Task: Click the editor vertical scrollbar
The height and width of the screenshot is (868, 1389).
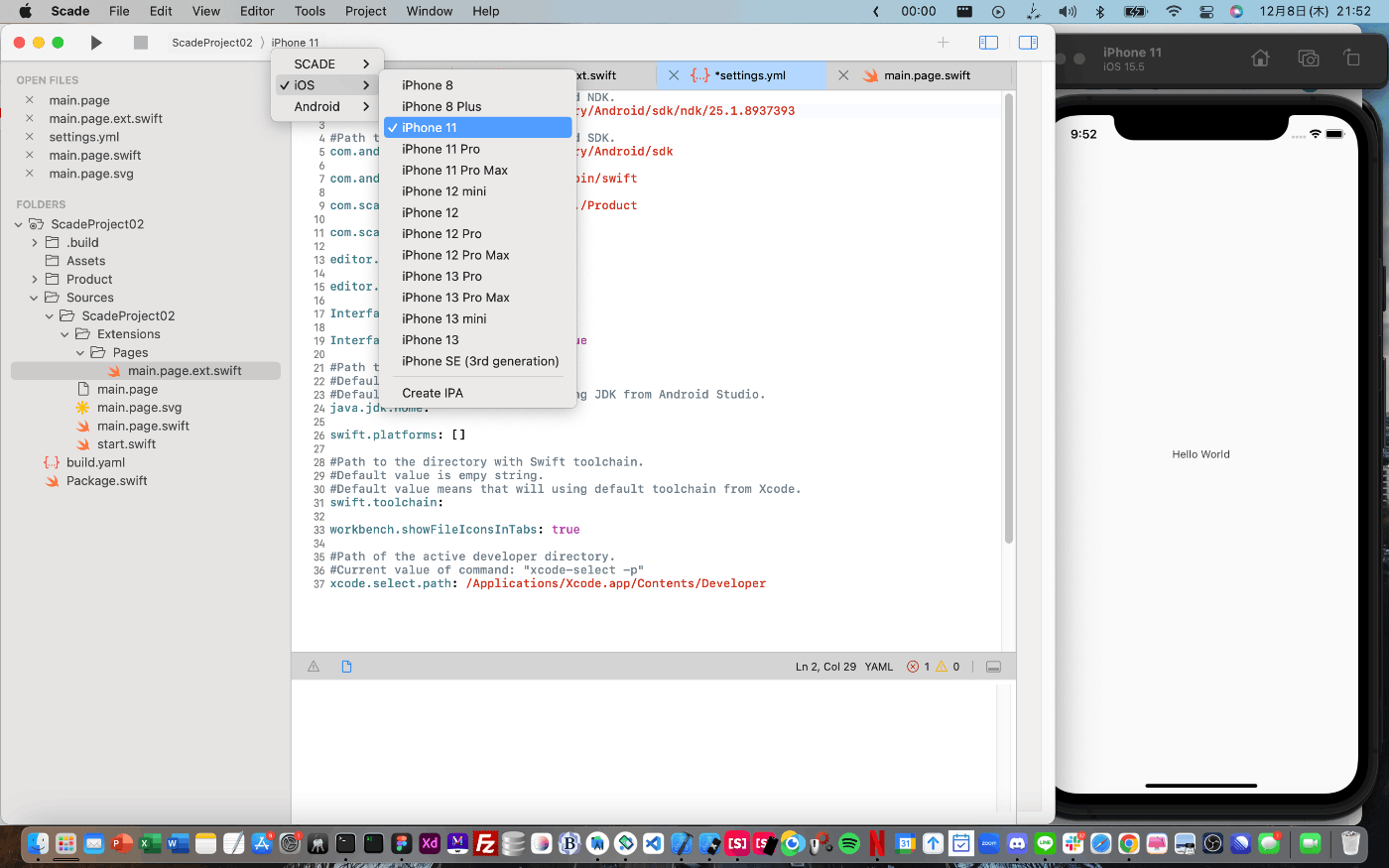Action: coord(1009,317)
